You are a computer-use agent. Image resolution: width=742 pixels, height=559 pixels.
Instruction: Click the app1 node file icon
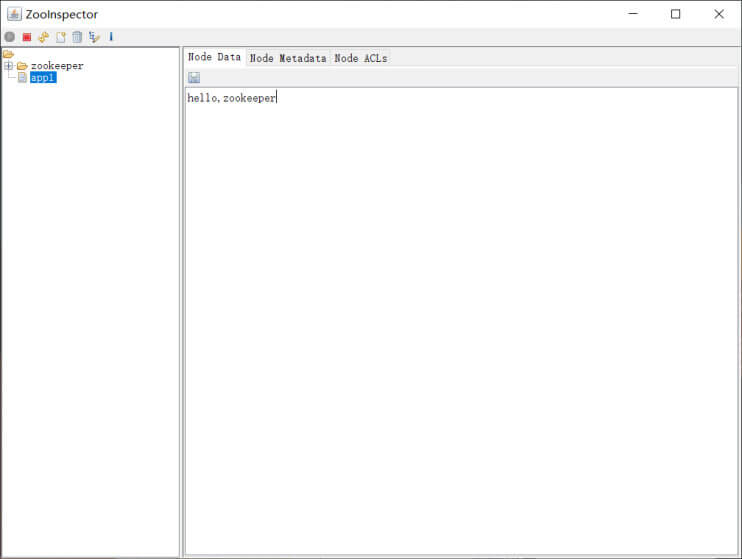point(22,77)
